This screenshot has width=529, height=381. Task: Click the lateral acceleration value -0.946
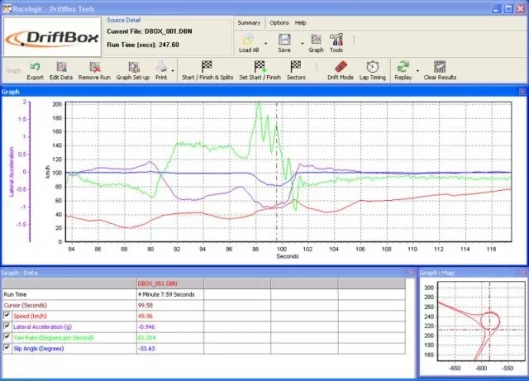147,327
